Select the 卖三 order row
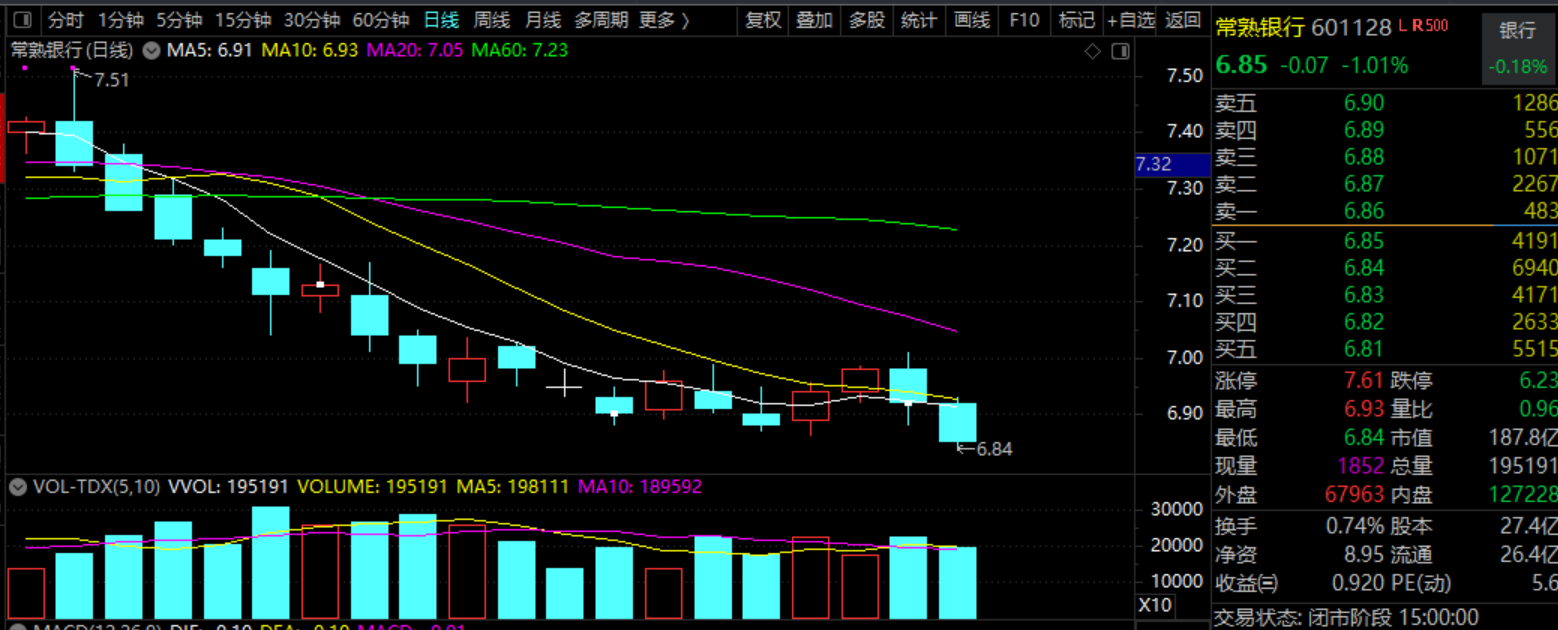The image size is (1558, 630). [x=1385, y=157]
